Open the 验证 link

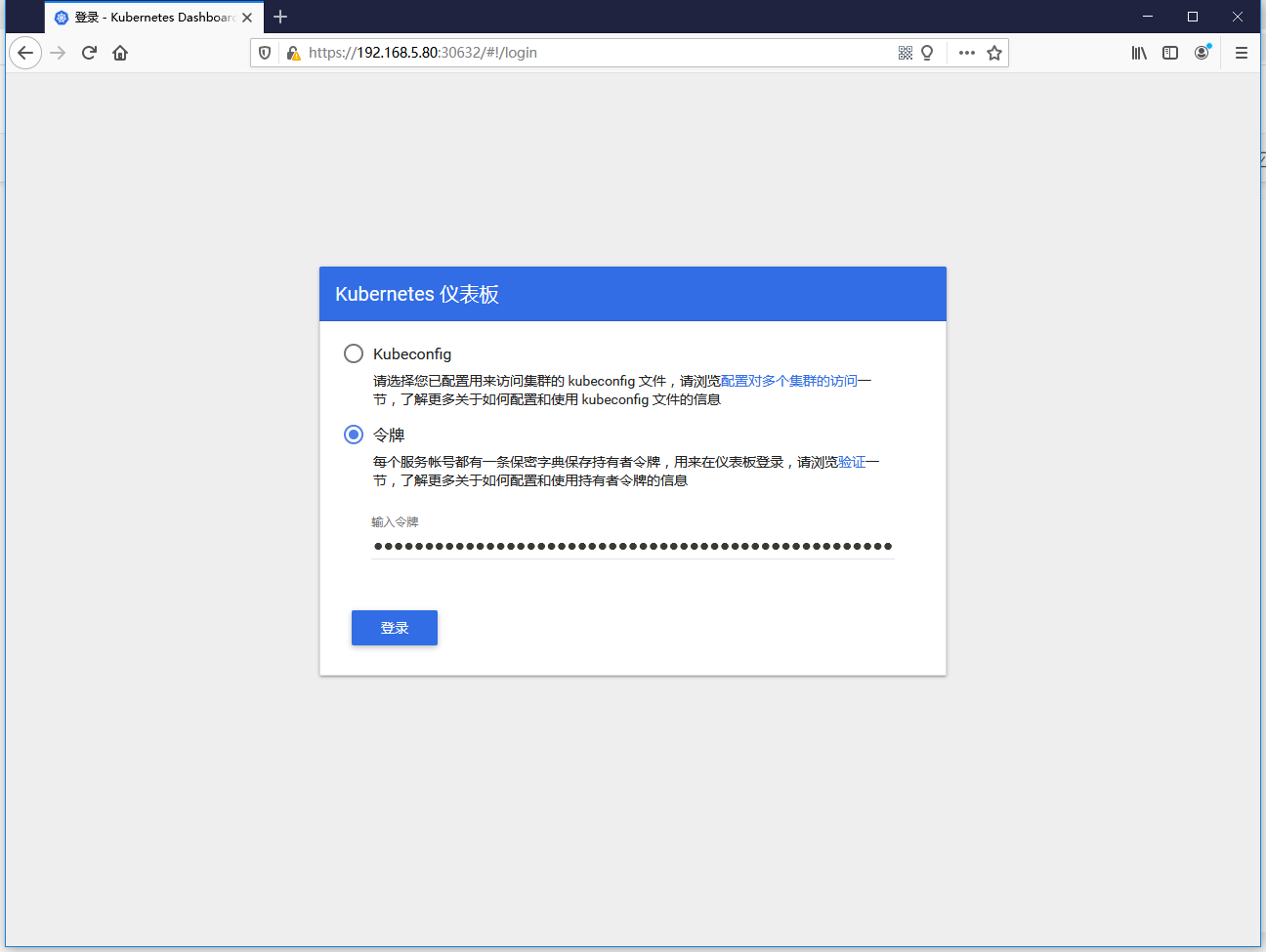(852, 462)
